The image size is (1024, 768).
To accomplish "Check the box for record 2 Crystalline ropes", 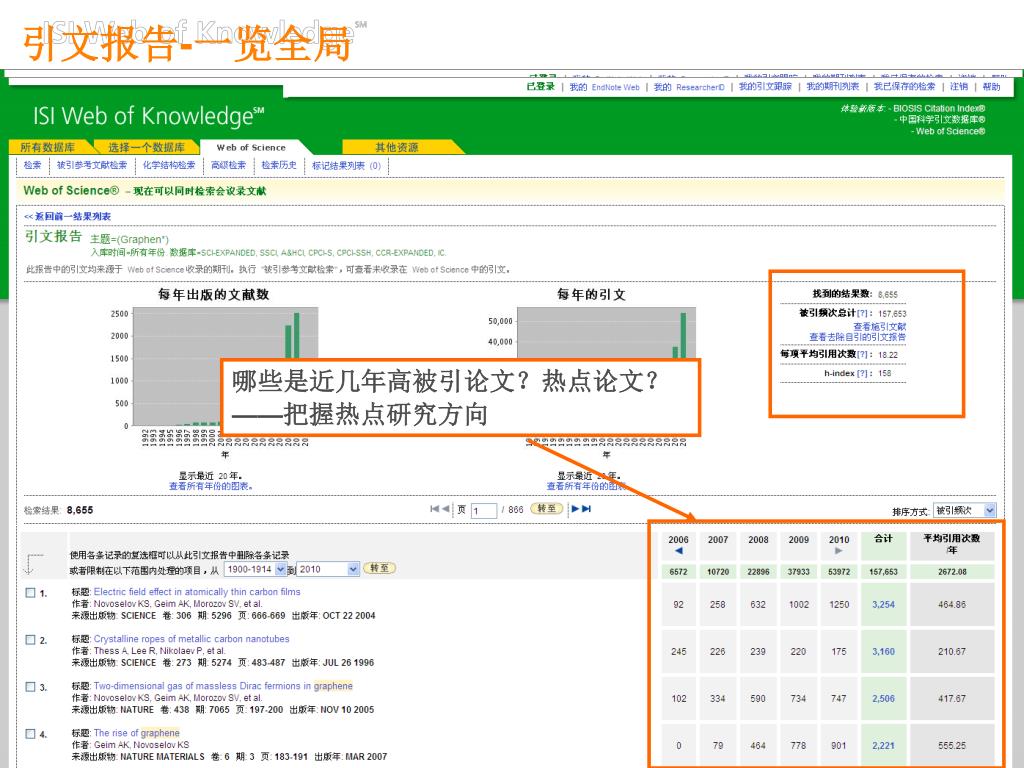I will click(30, 639).
